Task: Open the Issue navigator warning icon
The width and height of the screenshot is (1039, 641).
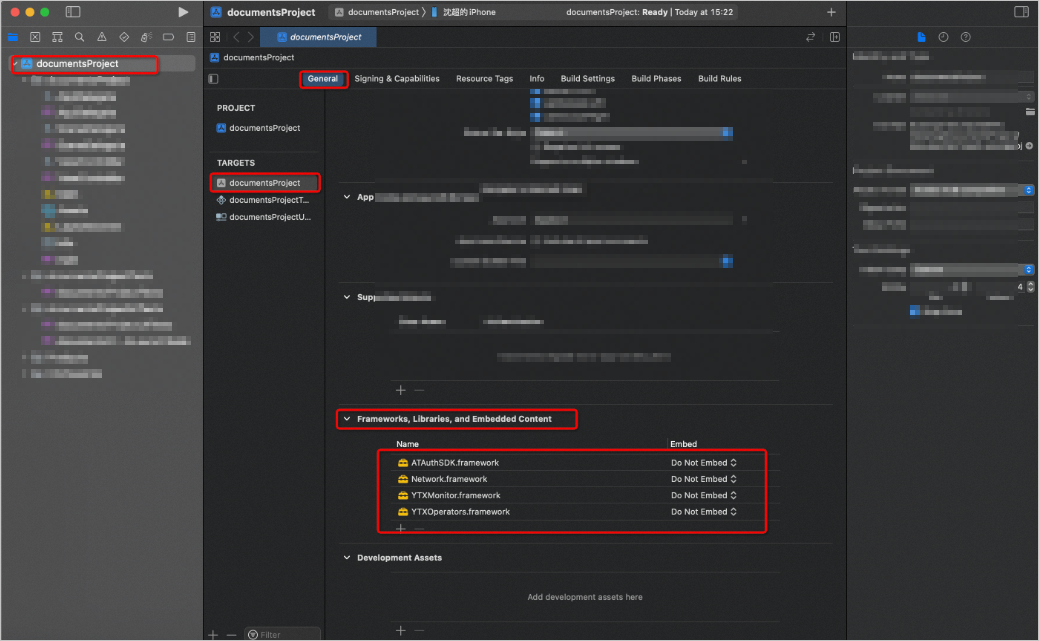Action: [101, 37]
